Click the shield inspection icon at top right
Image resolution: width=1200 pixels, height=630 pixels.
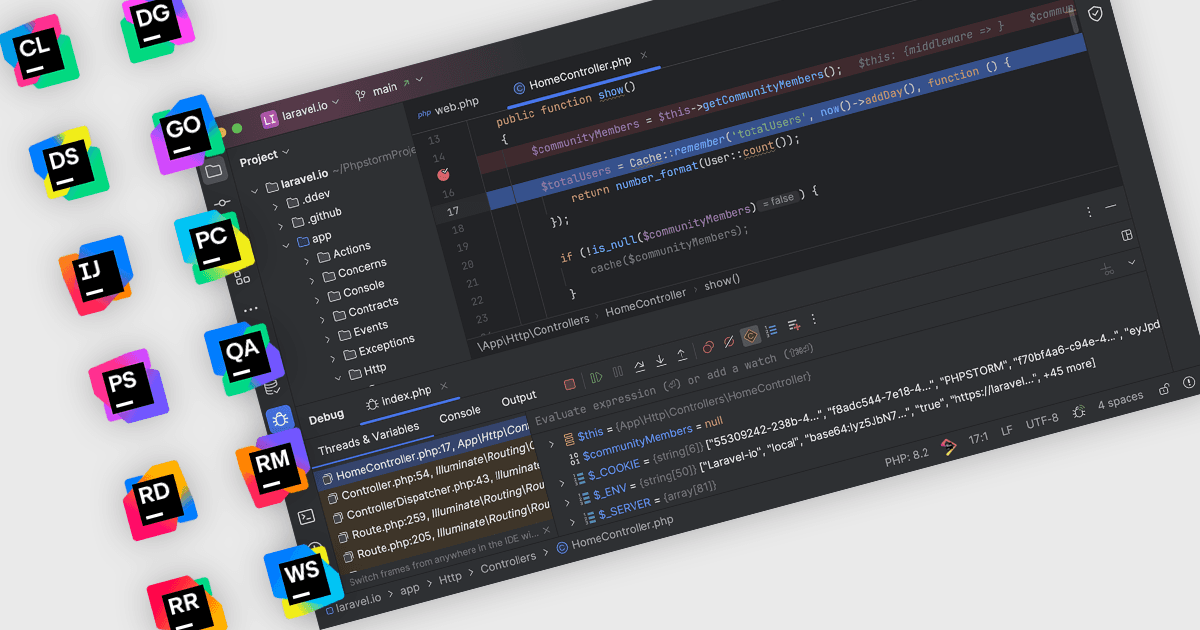coord(1095,14)
